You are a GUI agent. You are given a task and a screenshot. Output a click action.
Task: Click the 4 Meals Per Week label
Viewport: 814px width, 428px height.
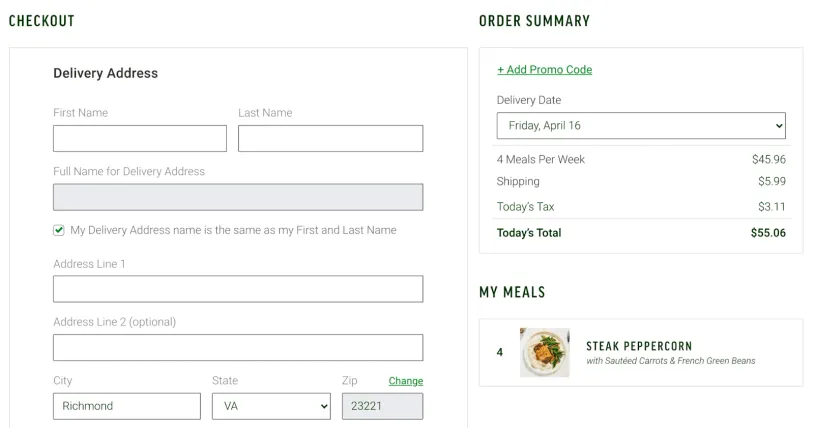541,159
